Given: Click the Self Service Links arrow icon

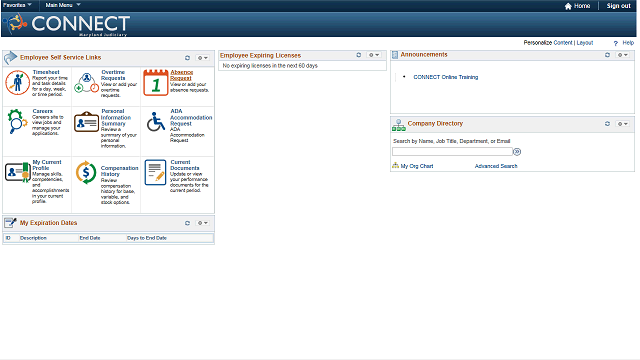Looking at the screenshot, I should point(10,58).
